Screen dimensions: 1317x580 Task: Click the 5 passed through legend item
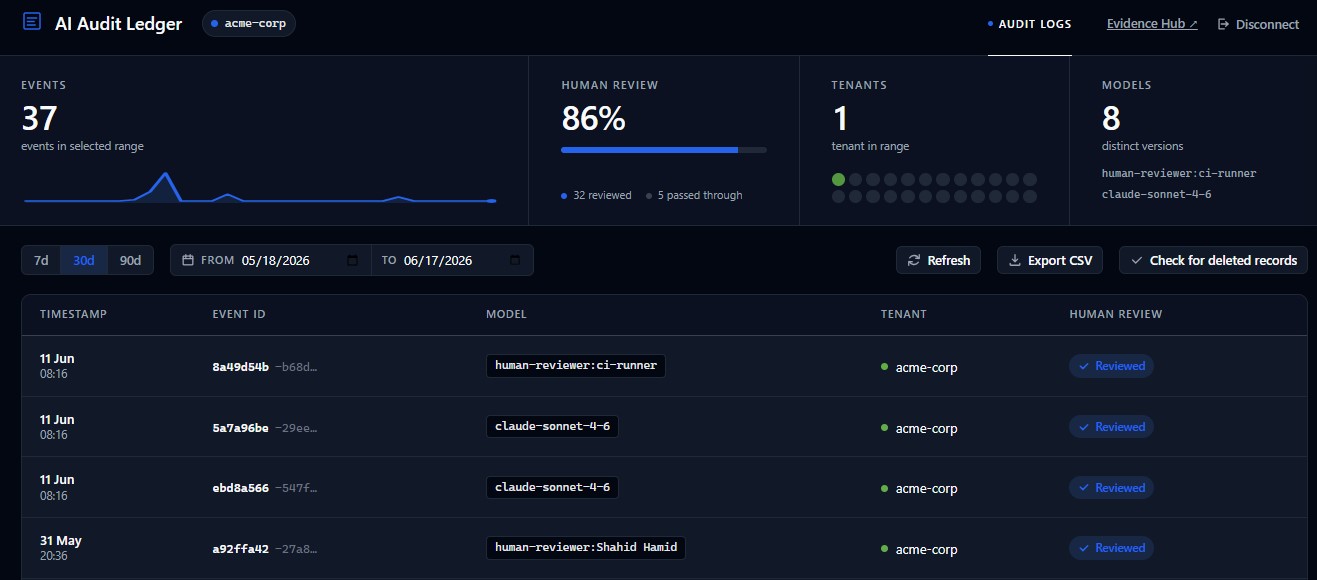pos(694,195)
